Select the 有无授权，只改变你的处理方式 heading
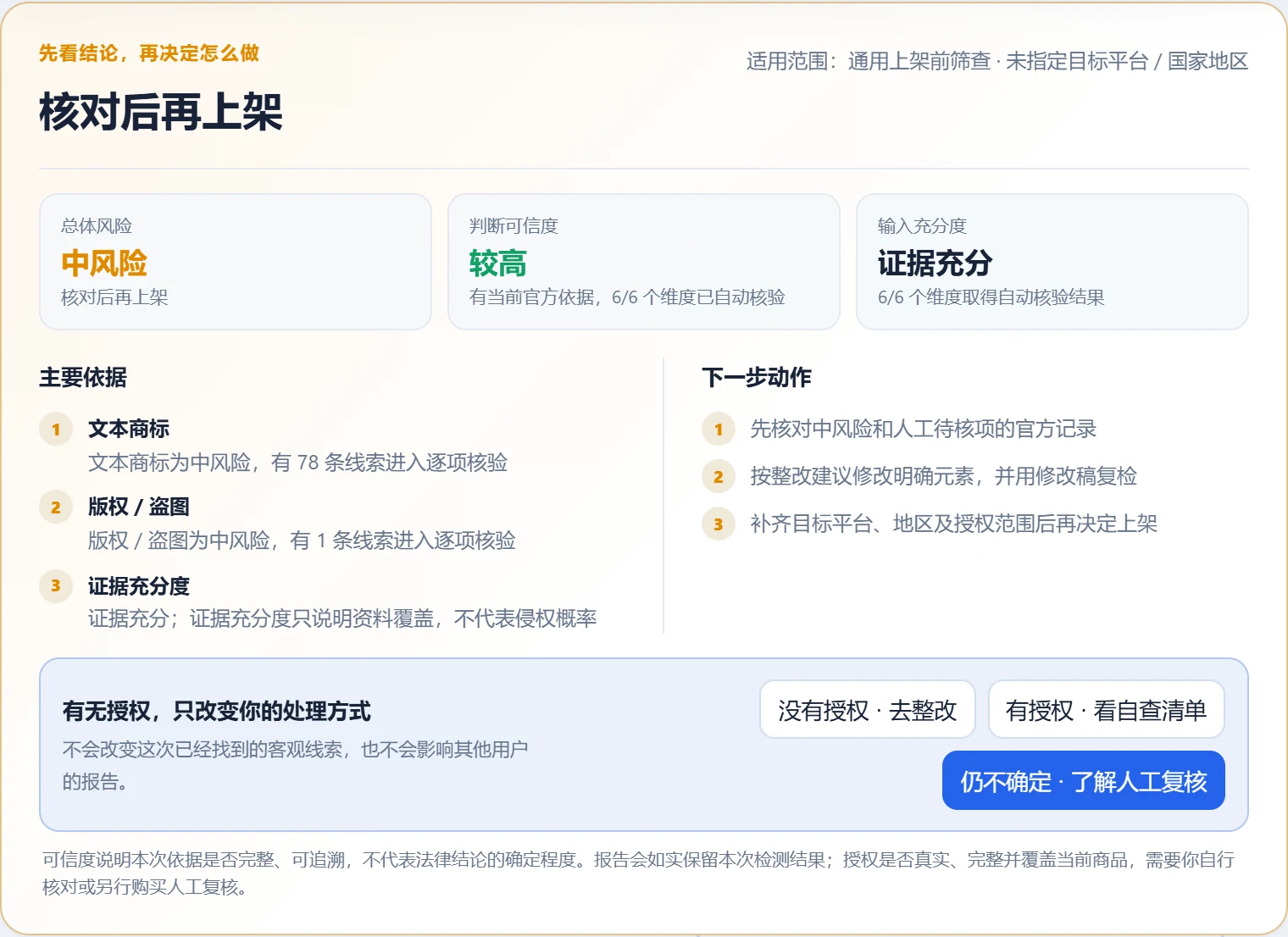 (217, 711)
